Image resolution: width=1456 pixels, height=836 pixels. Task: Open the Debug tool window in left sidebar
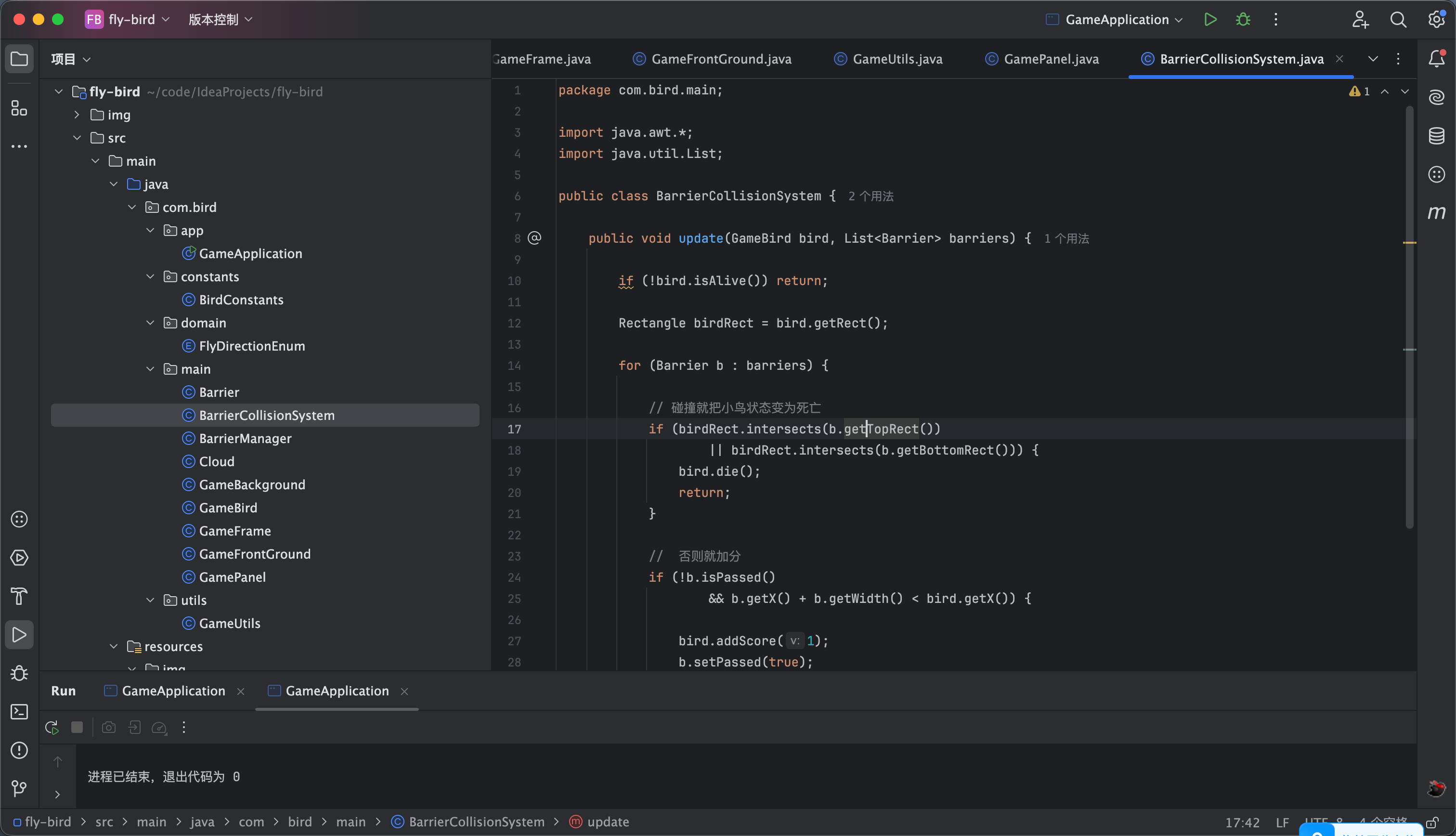tap(19, 673)
